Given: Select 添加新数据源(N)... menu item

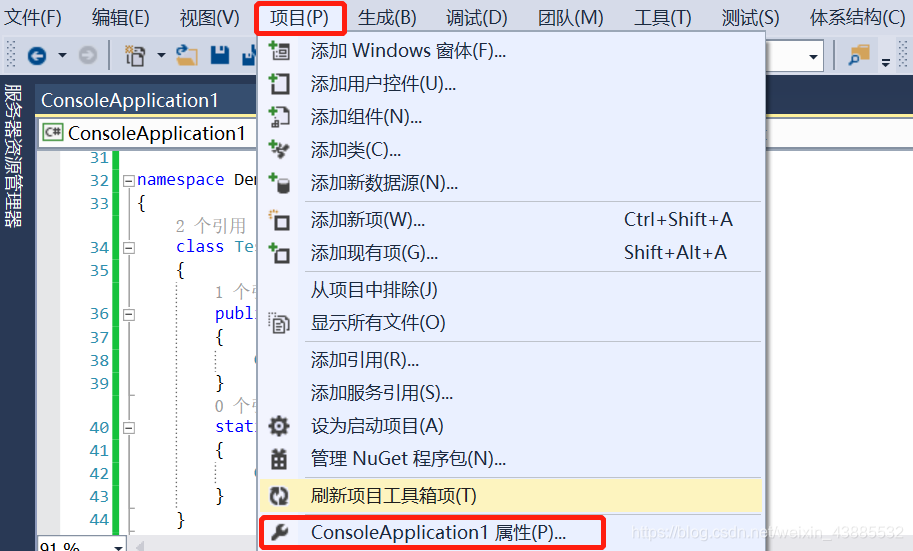Looking at the screenshot, I should point(511,183).
